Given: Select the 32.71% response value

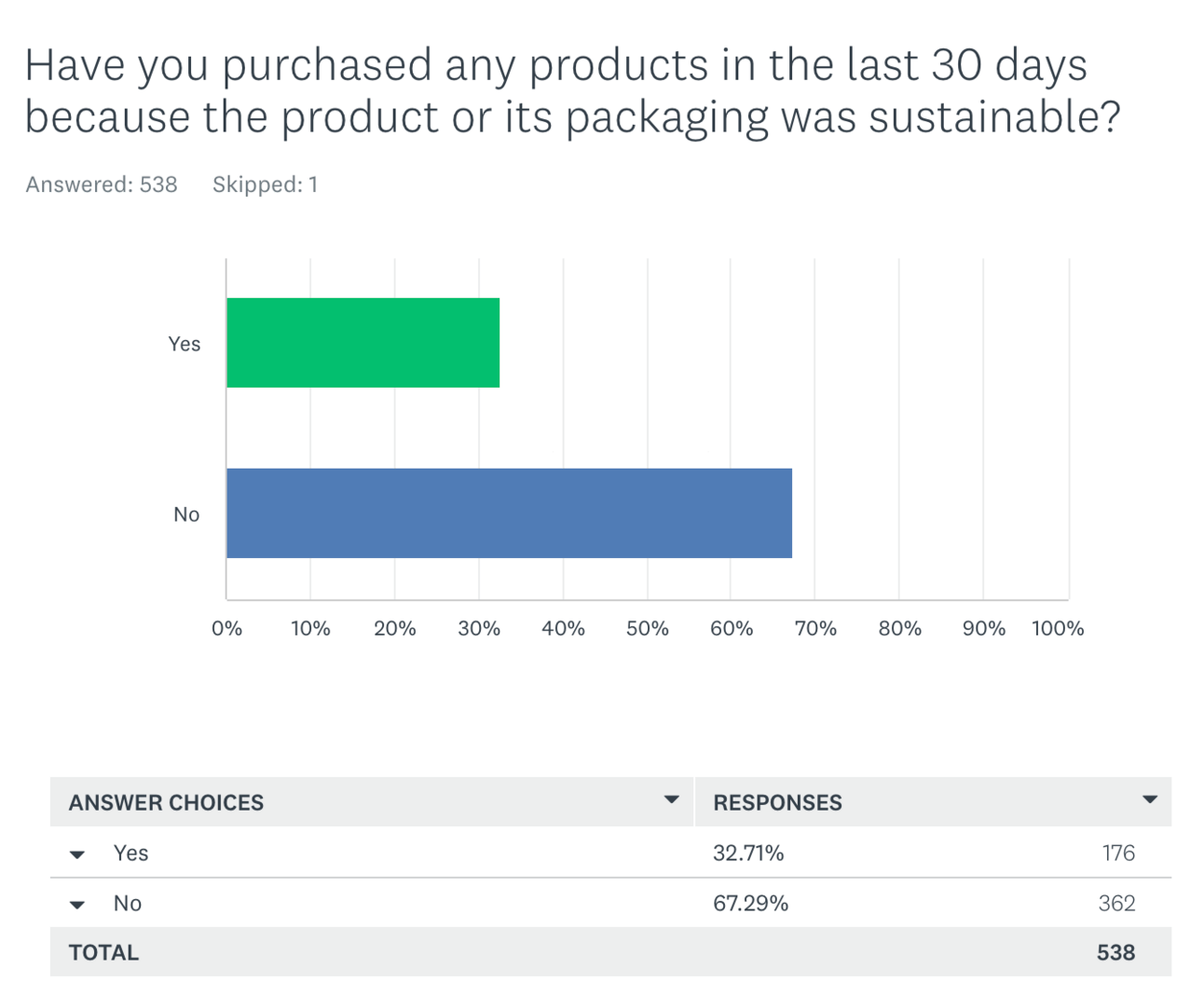Looking at the screenshot, I should pos(748,853).
